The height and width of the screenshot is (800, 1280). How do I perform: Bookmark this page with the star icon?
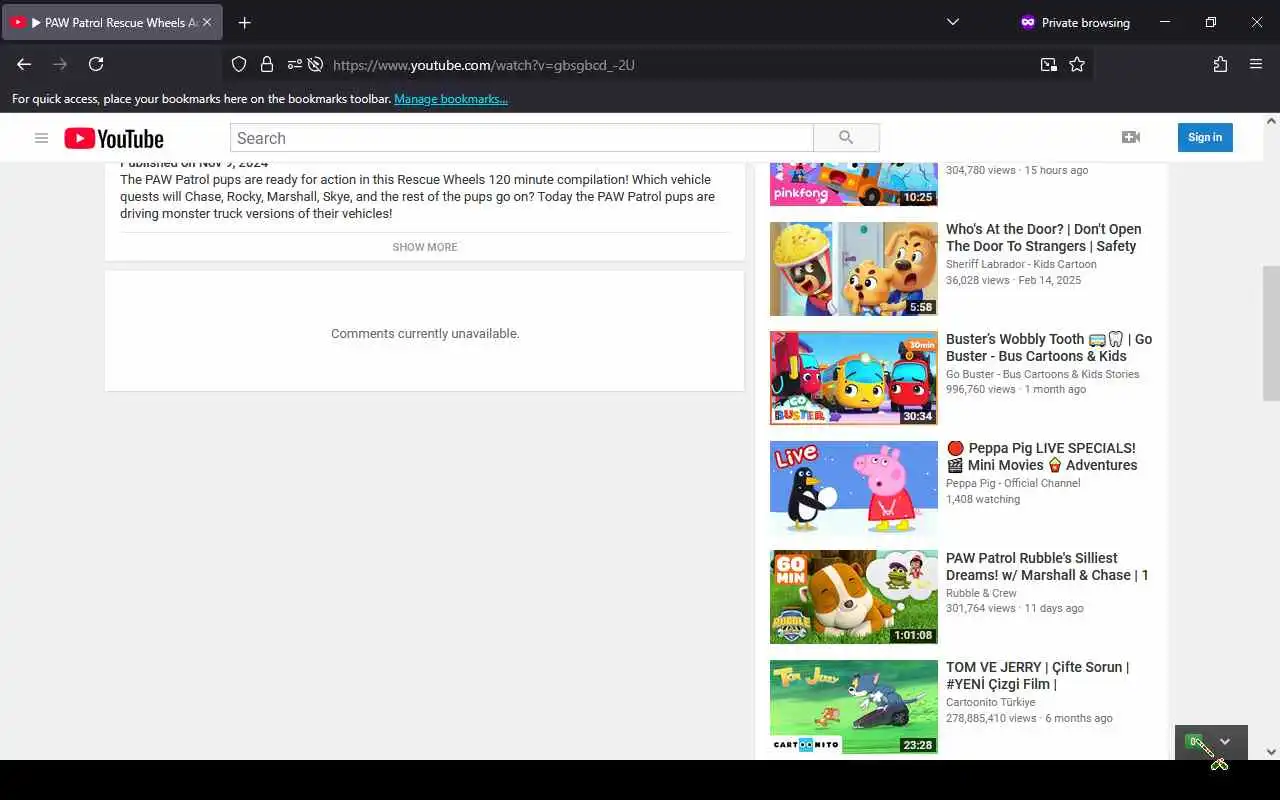point(1077,64)
